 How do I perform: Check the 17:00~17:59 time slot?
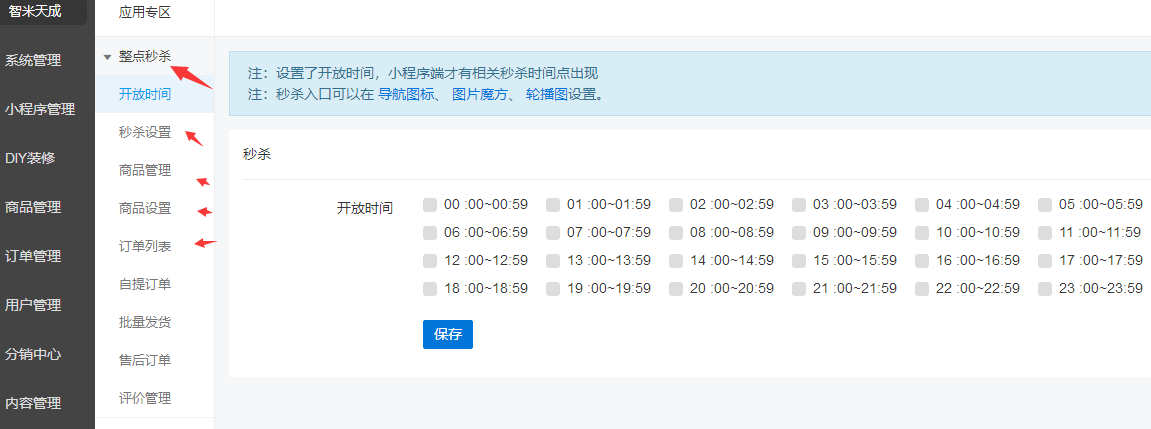pos(1045,261)
